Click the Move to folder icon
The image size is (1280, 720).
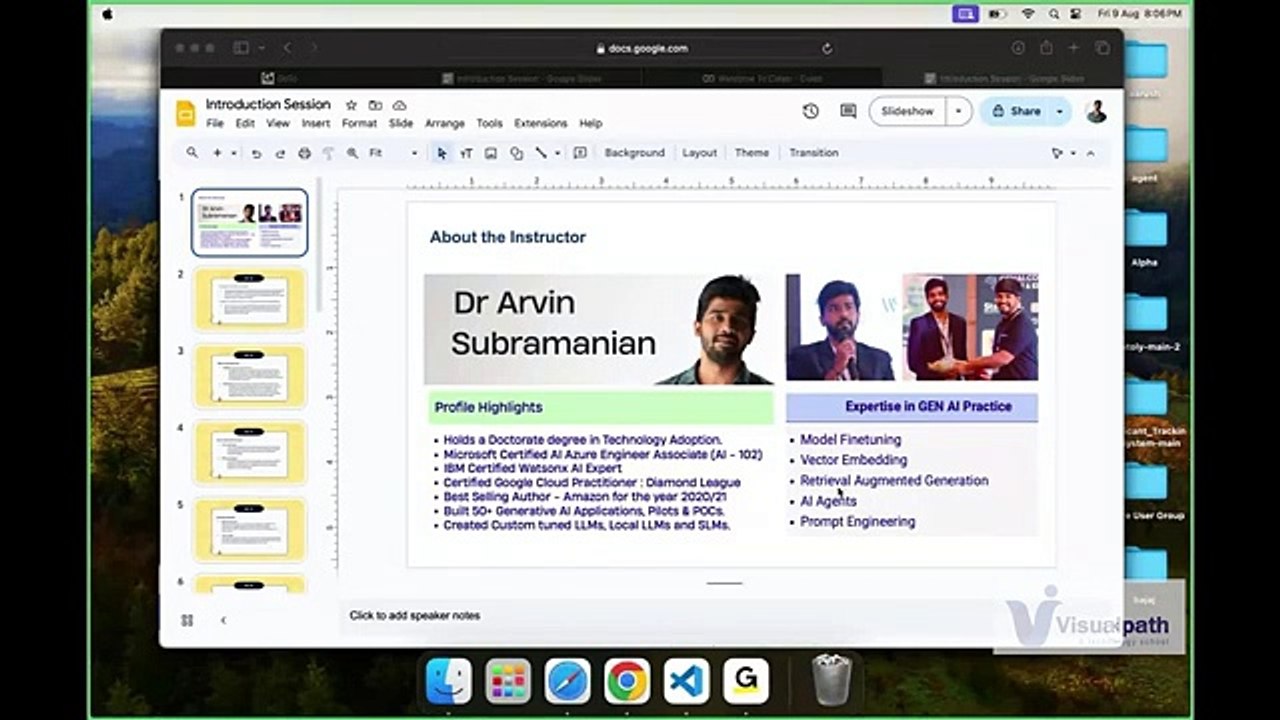point(375,105)
